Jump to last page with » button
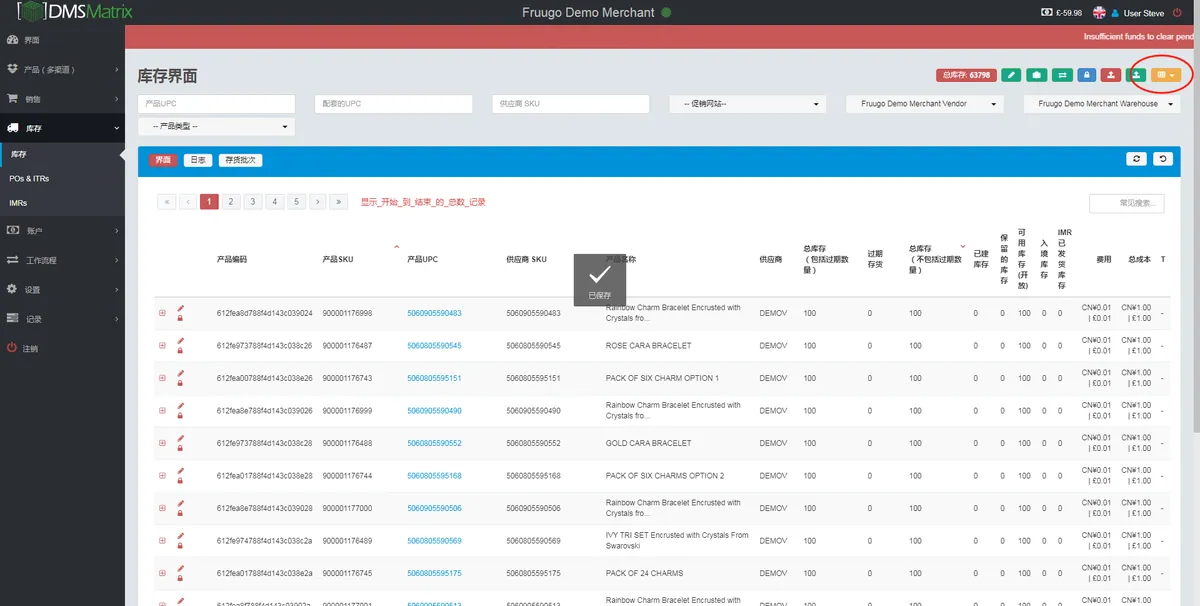This screenshot has height=606, width=1200. [340, 202]
